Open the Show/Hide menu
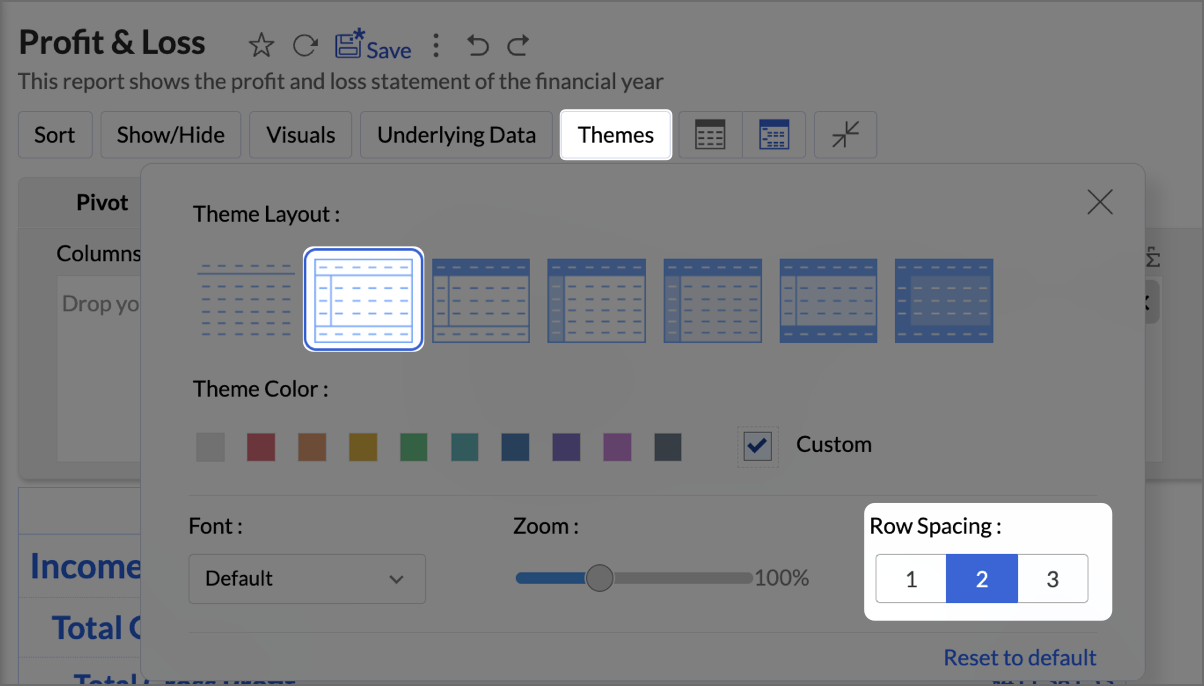The width and height of the screenshot is (1204, 686). [x=171, y=135]
